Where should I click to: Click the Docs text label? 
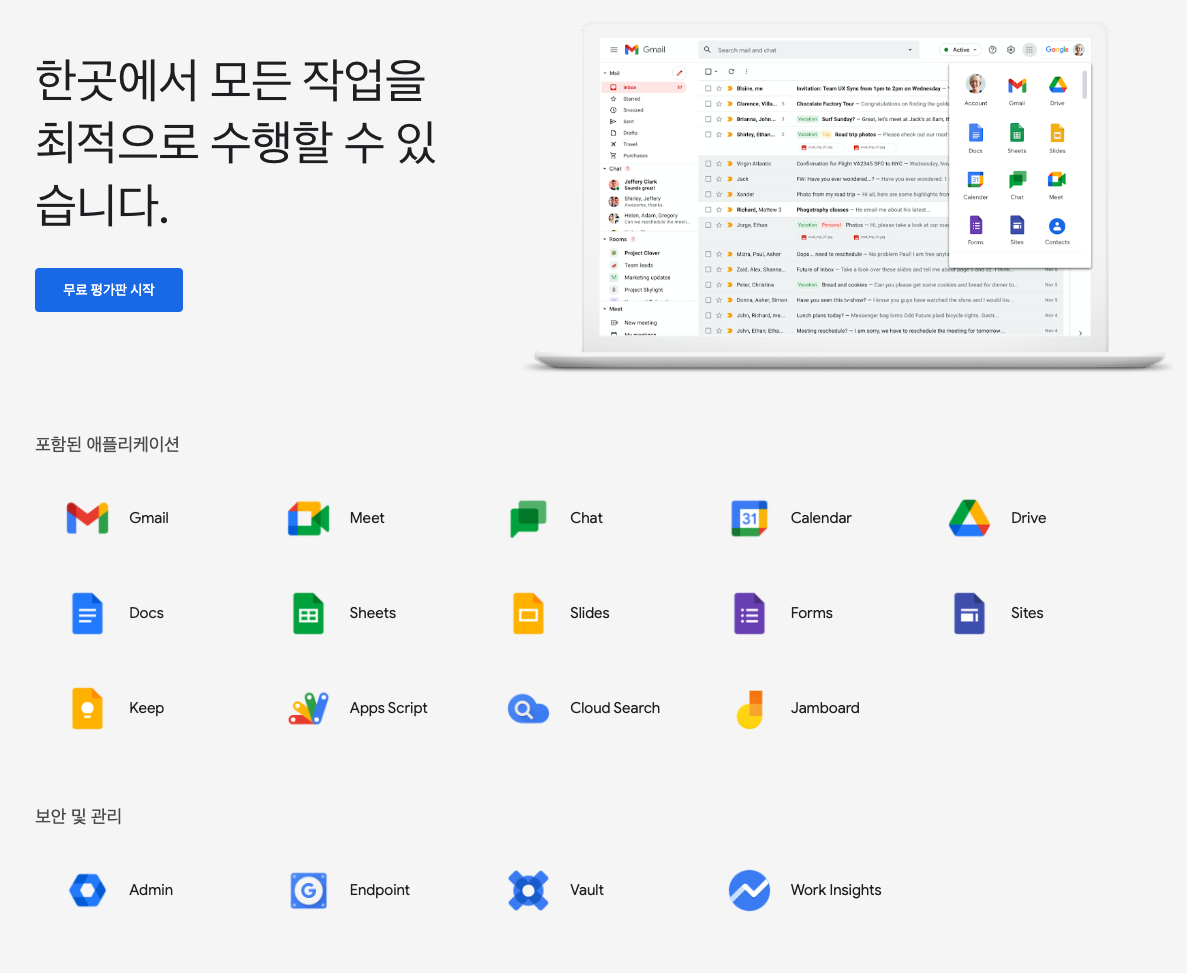146,613
